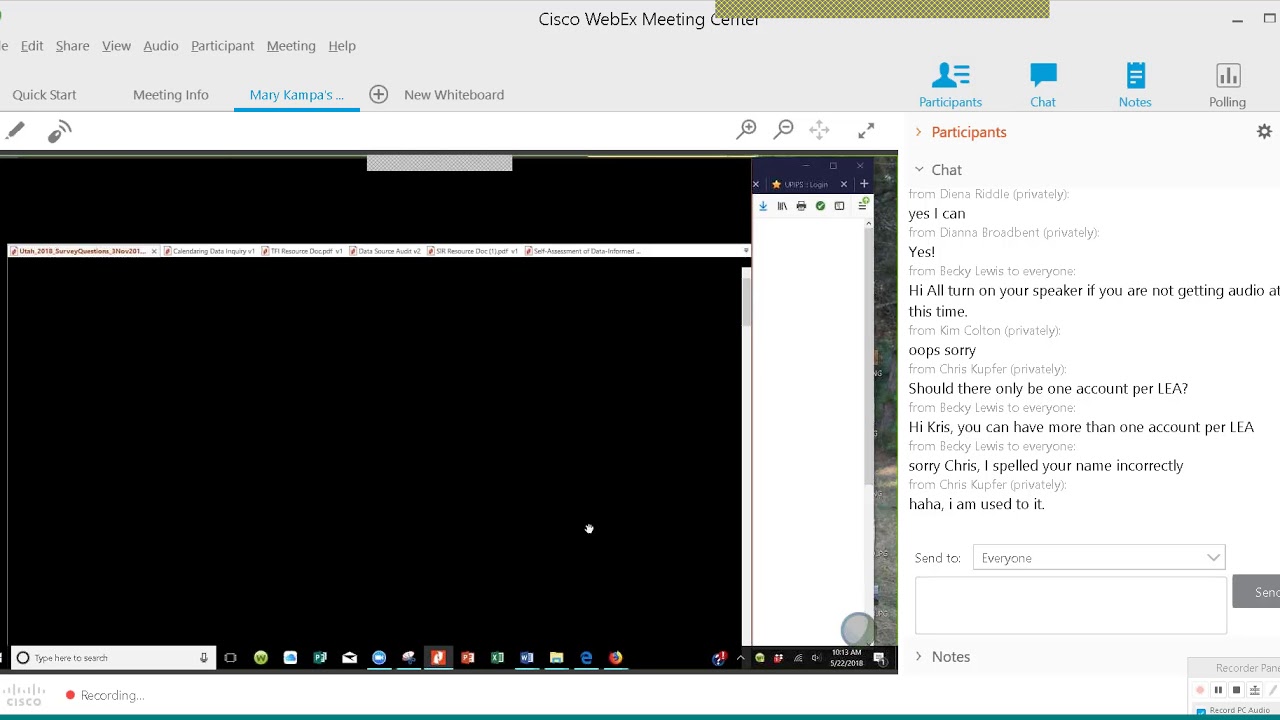Collapse the Chat panel section

click(x=919, y=170)
